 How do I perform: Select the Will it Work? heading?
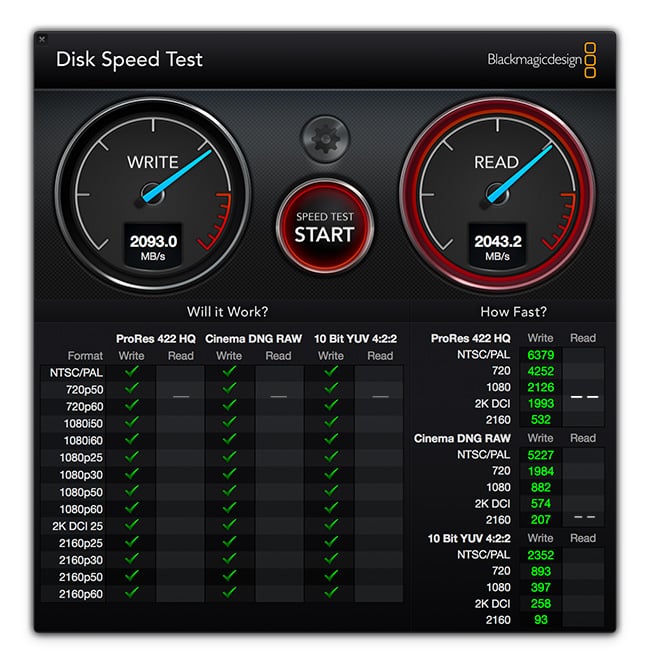(x=227, y=312)
